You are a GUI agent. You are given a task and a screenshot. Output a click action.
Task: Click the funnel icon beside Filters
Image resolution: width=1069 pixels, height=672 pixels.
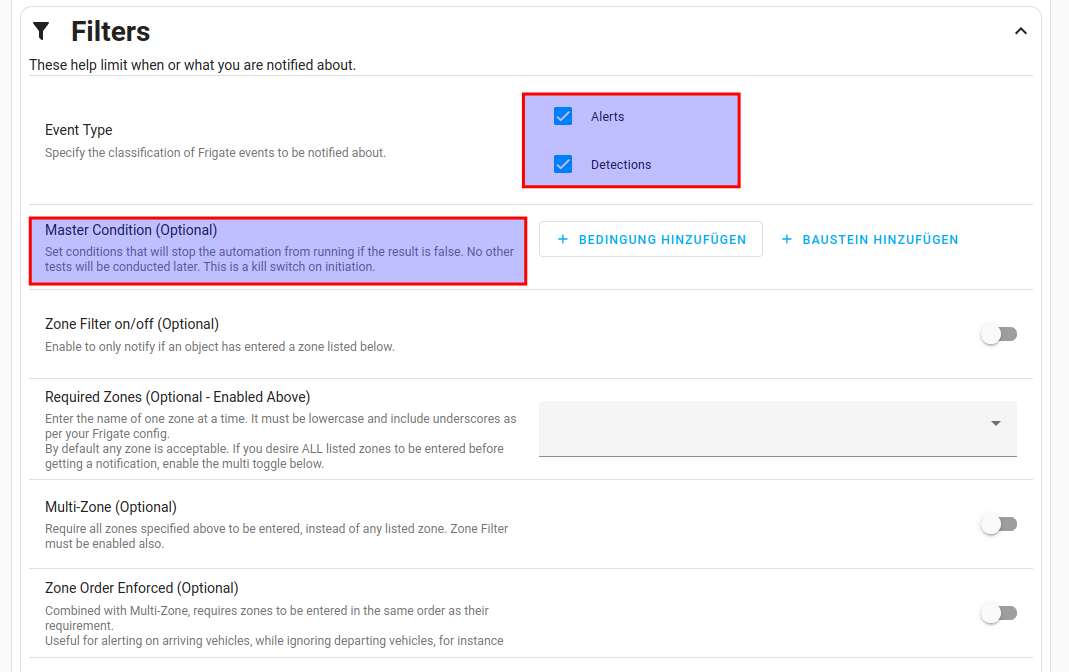41,31
